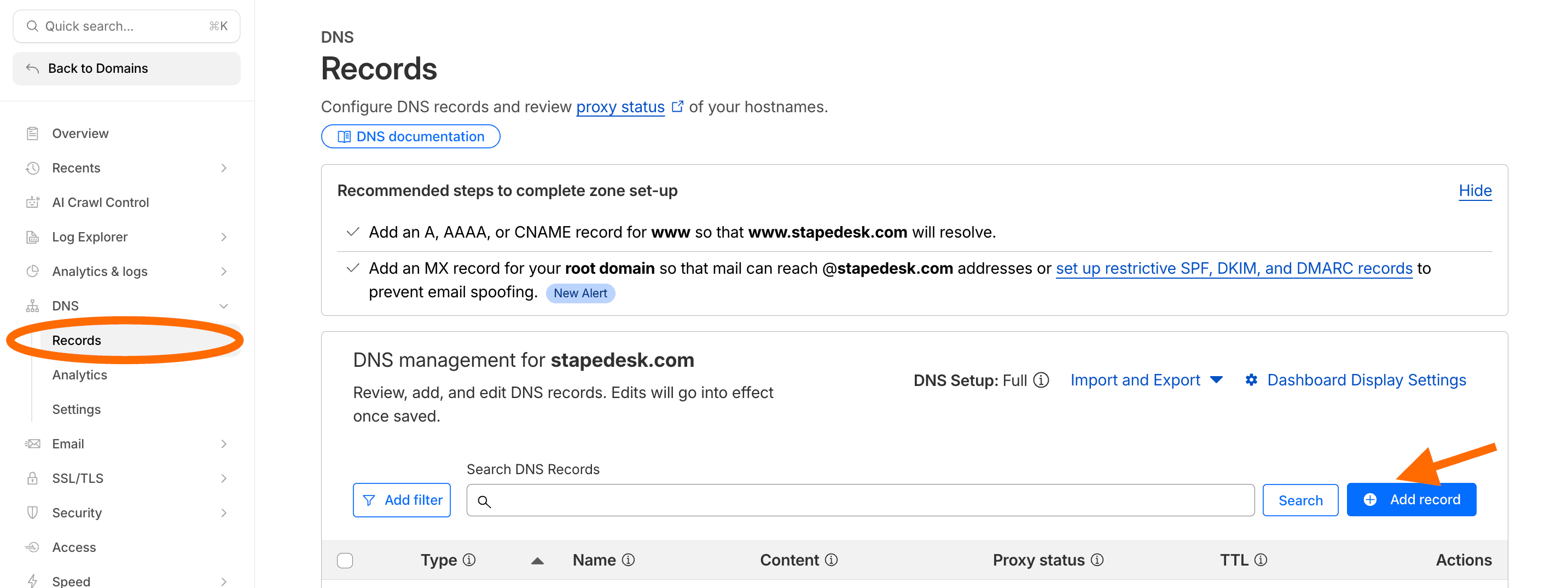
Task: Click the Add record button
Action: point(1411,499)
